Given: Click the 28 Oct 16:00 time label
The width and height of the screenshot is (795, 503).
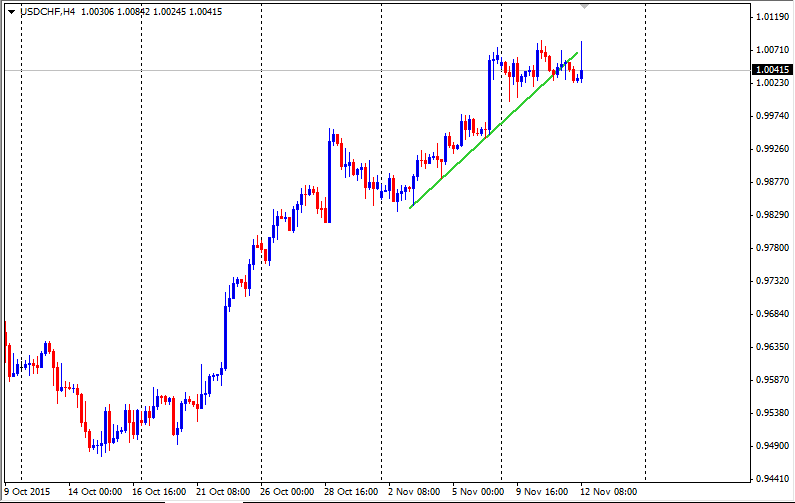Looking at the screenshot, I should 351,491.
